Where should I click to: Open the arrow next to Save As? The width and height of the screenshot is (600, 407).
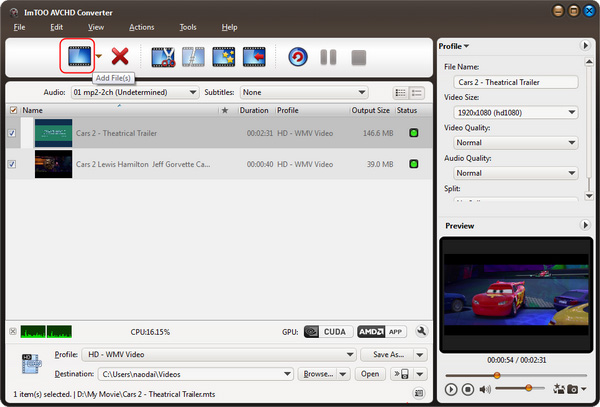pyautogui.click(x=420, y=355)
